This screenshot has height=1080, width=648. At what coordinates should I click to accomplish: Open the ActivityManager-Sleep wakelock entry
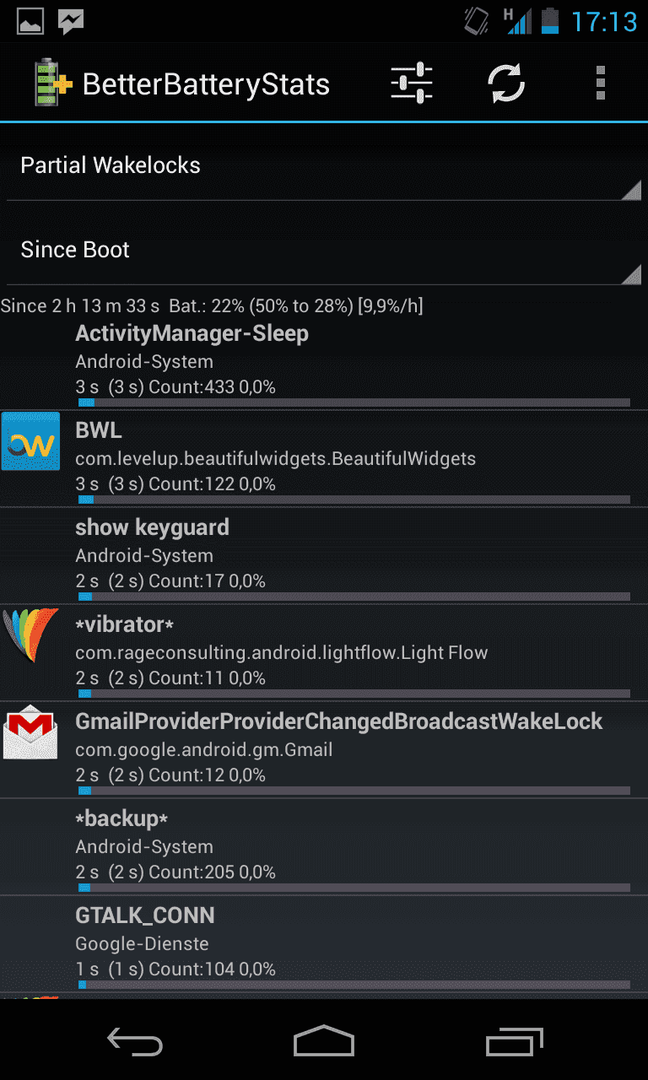324,362
